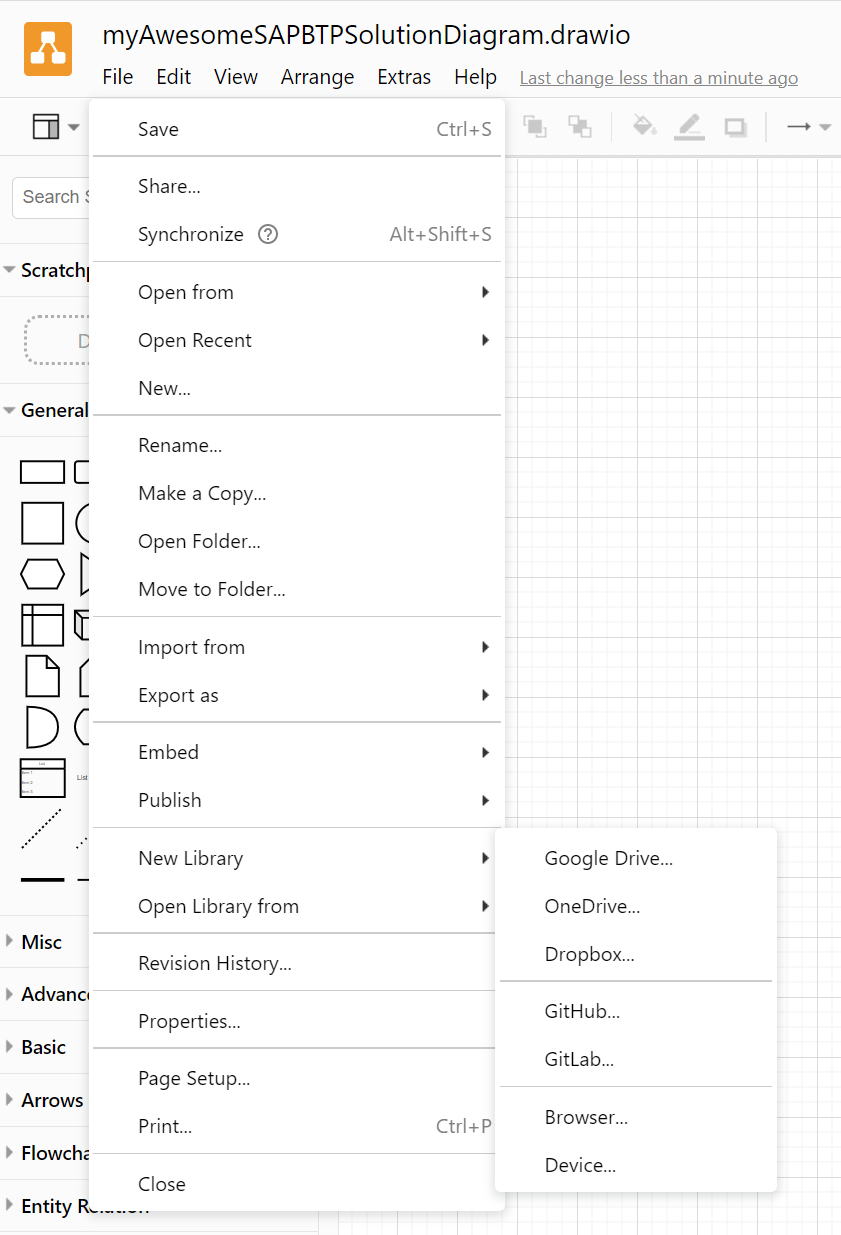841x1235 pixels.
Task: Select GitHub as new library location
Action: pos(582,1011)
